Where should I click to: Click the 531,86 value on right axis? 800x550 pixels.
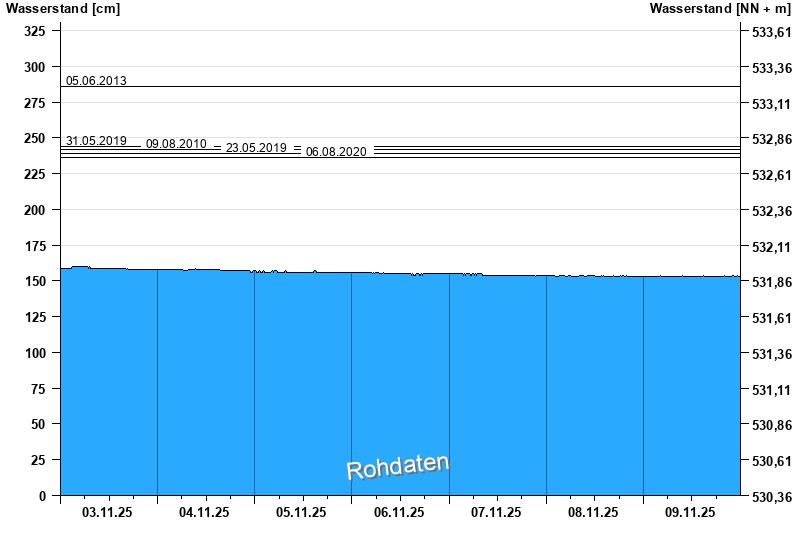point(772,282)
